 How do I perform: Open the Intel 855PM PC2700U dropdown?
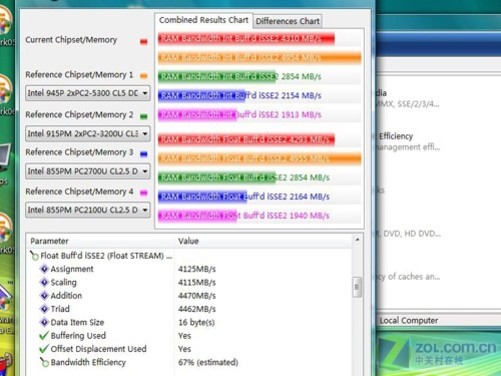[88, 171]
